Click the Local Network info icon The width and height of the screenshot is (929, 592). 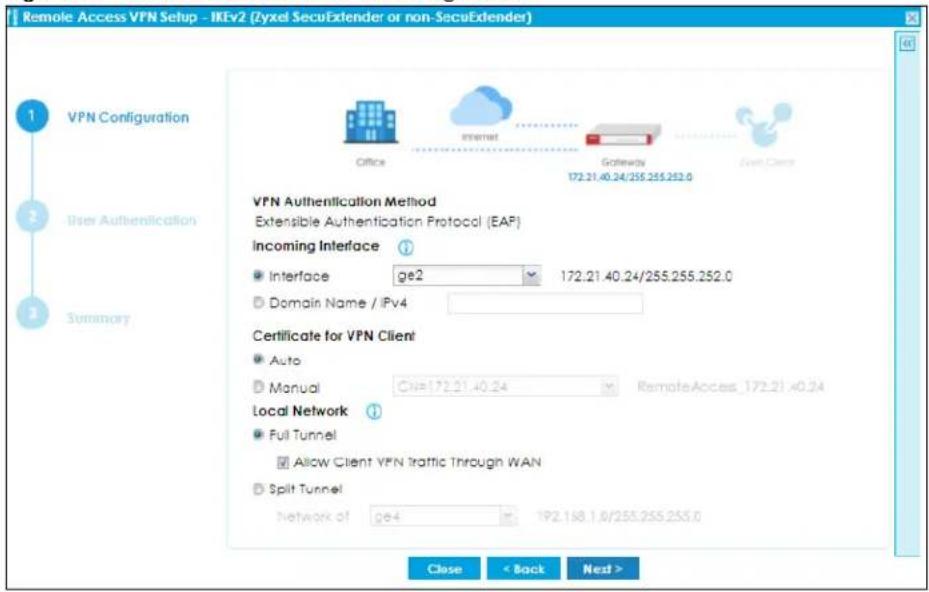(374, 412)
